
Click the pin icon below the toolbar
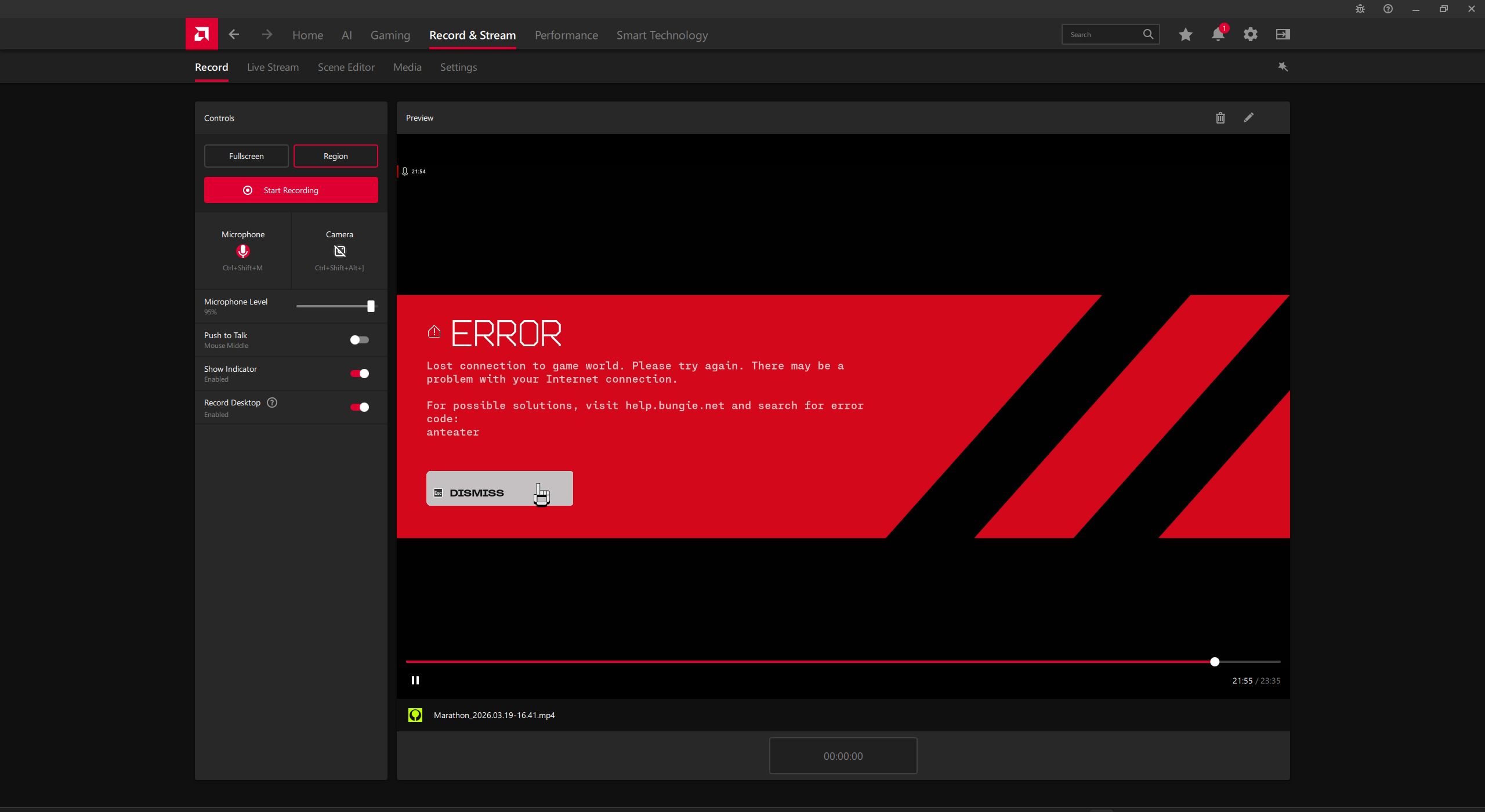(1283, 67)
